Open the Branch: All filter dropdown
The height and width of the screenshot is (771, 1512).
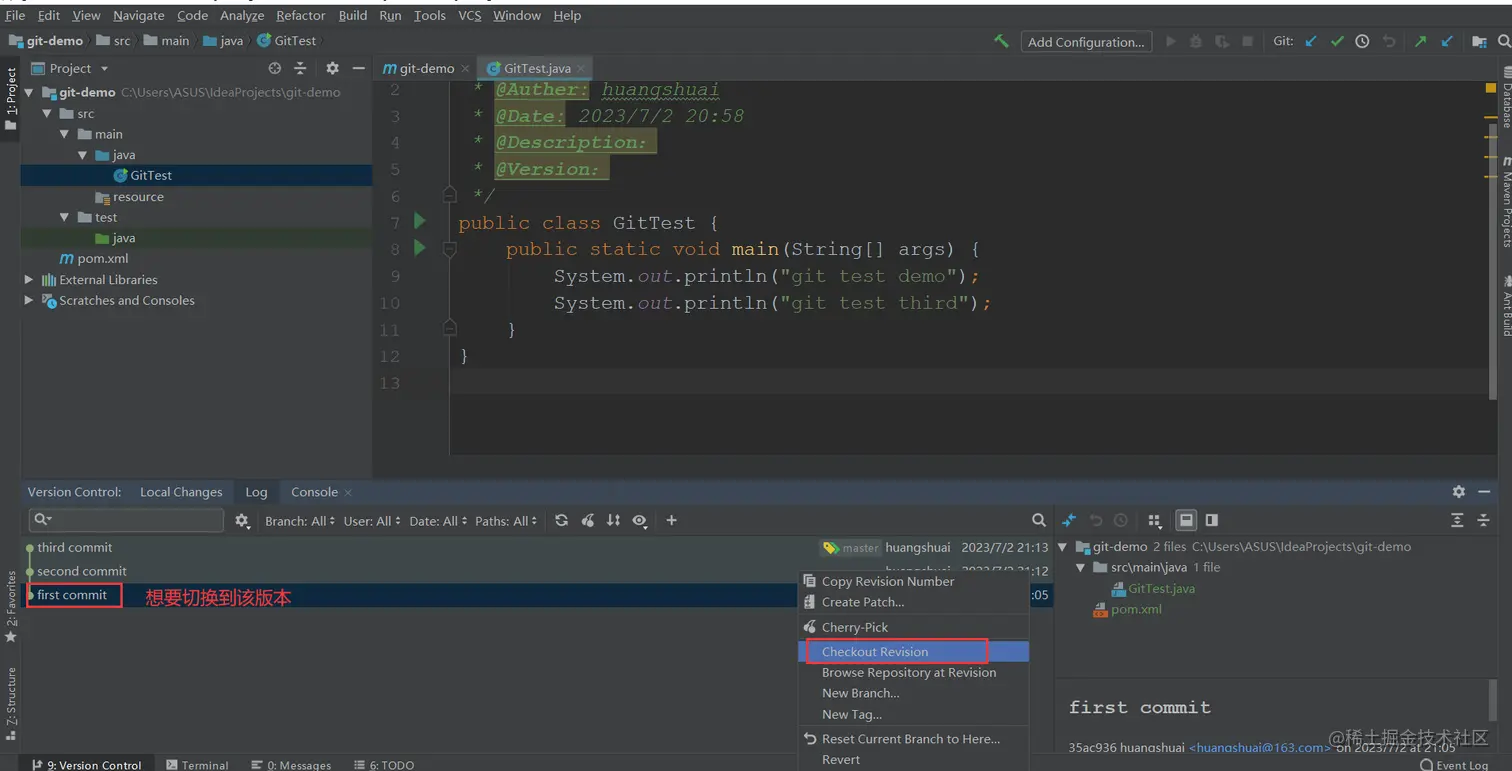[x=300, y=521]
